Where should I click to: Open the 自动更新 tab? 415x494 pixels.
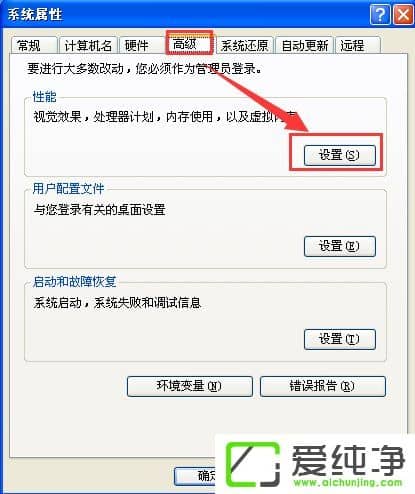(x=305, y=45)
